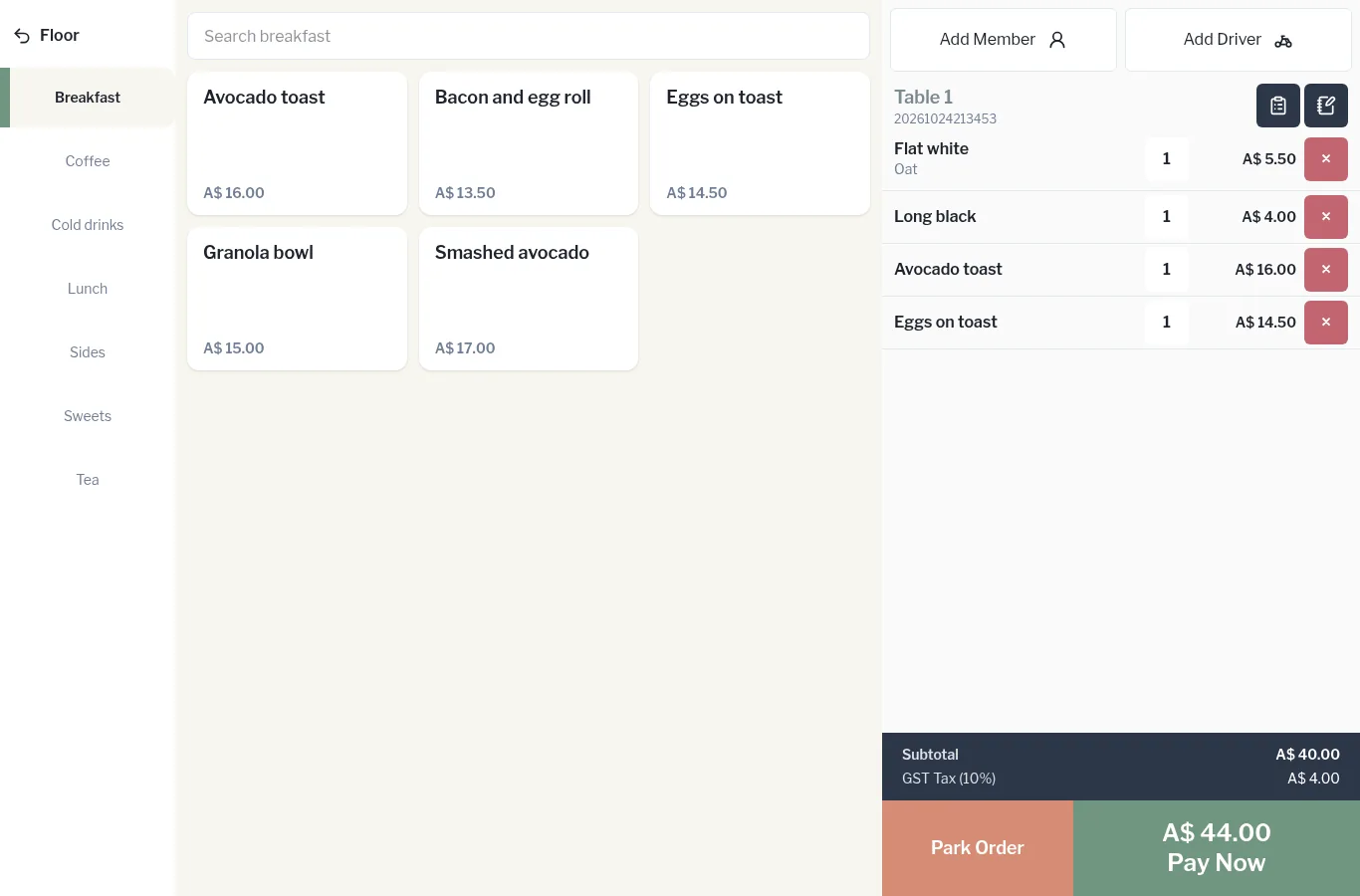This screenshot has width=1360, height=896.
Task: Go to the Lunch category
Action: pos(88,289)
